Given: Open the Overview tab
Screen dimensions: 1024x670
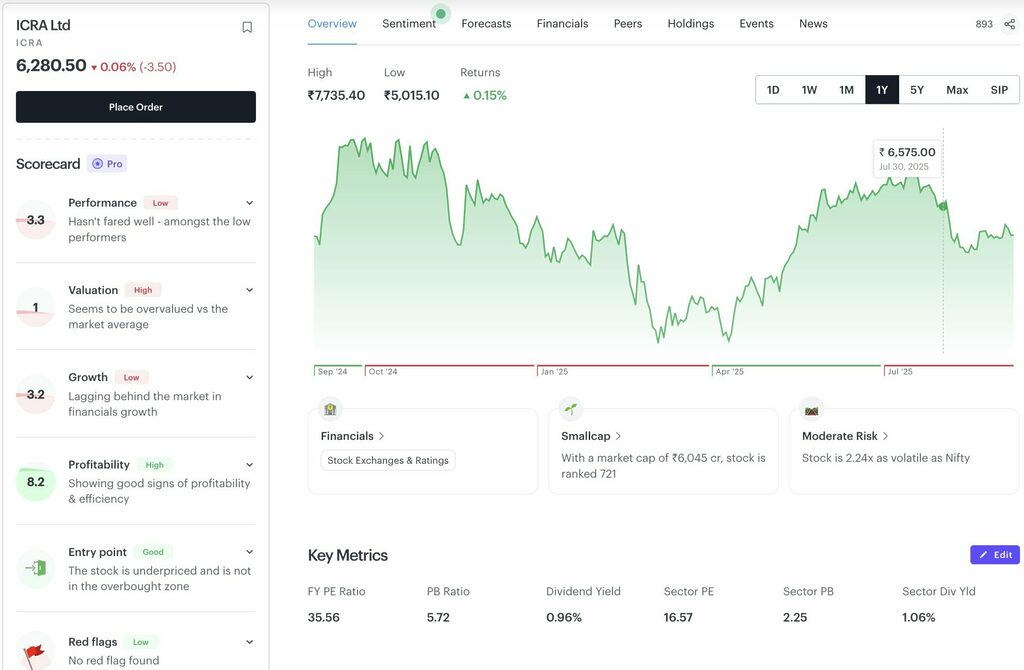Looking at the screenshot, I should [332, 24].
